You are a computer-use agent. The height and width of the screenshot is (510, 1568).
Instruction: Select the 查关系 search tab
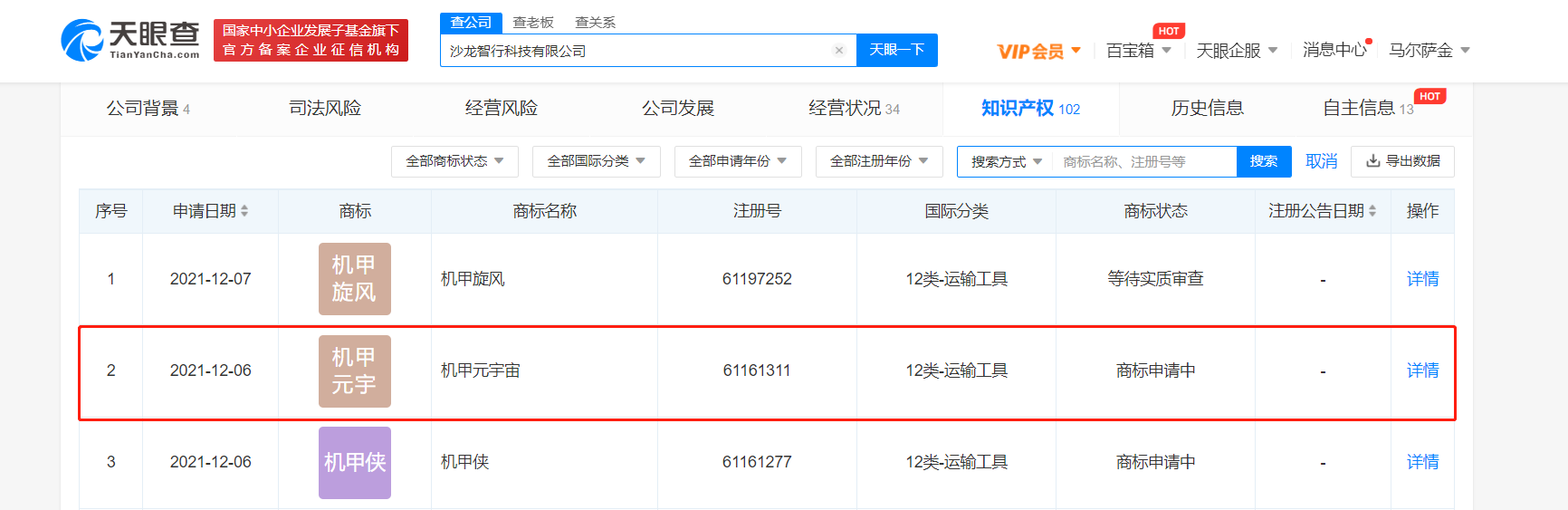point(595,23)
